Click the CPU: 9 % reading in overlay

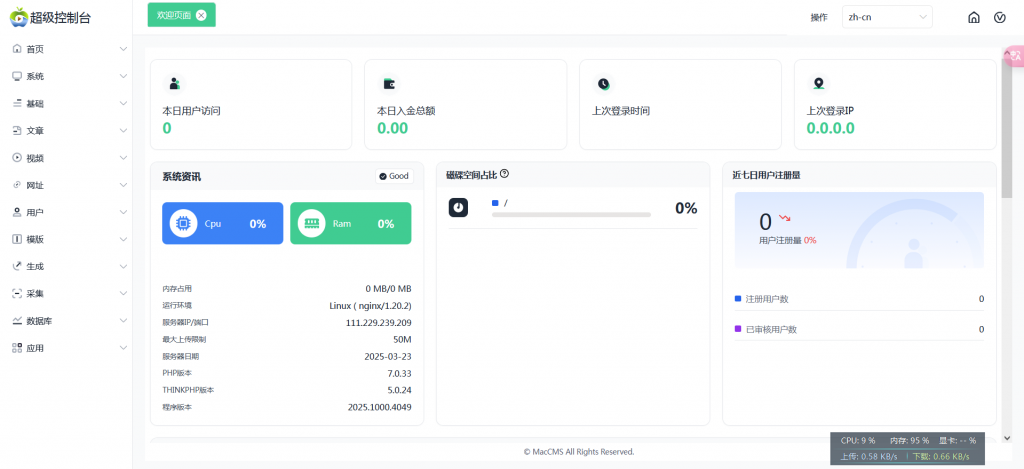coord(857,441)
